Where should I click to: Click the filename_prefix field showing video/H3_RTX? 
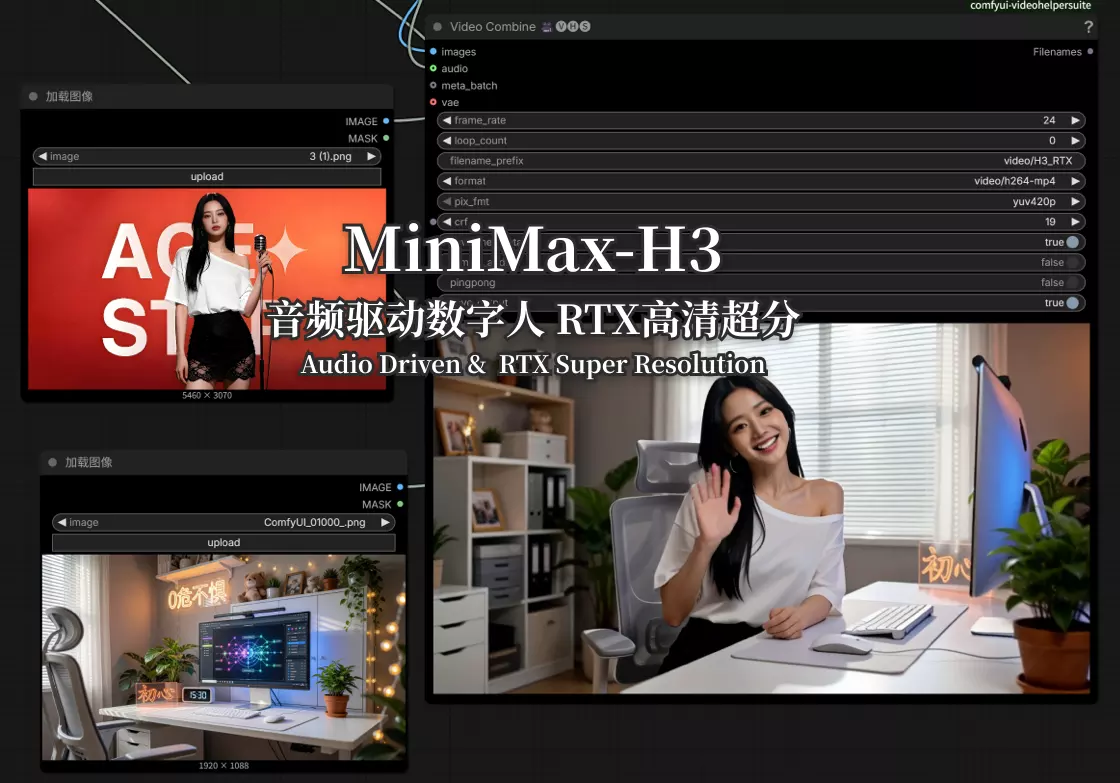click(x=761, y=161)
